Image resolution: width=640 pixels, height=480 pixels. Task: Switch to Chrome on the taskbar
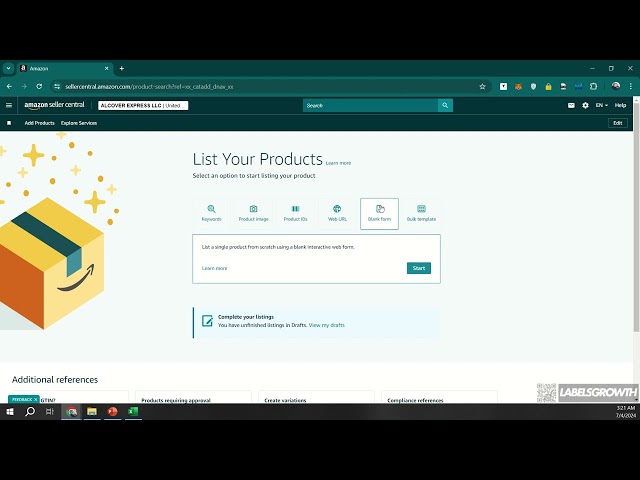71,411
